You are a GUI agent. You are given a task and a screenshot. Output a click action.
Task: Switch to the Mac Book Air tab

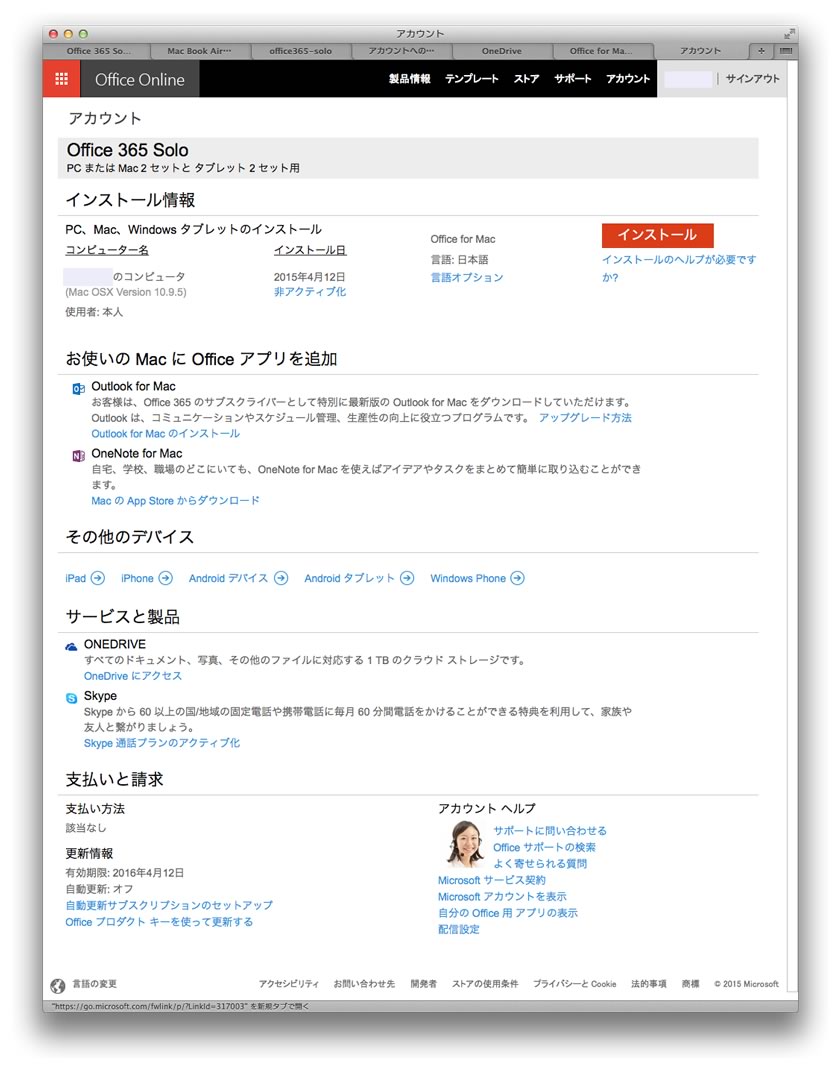point(199,51)
